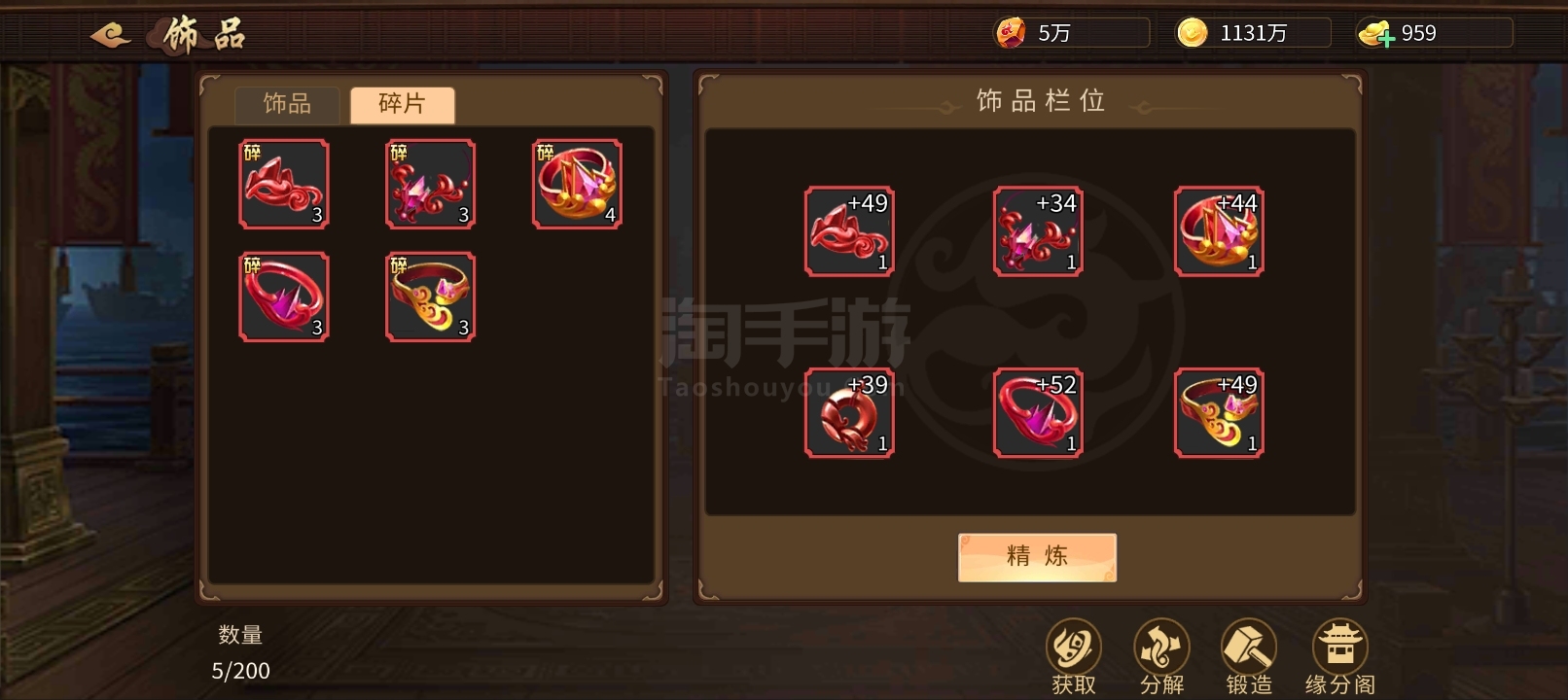Viewport: 1568px width, 700px height.
Task: Tap the red token 5万 currency icon
Action: pos(1010,33)
